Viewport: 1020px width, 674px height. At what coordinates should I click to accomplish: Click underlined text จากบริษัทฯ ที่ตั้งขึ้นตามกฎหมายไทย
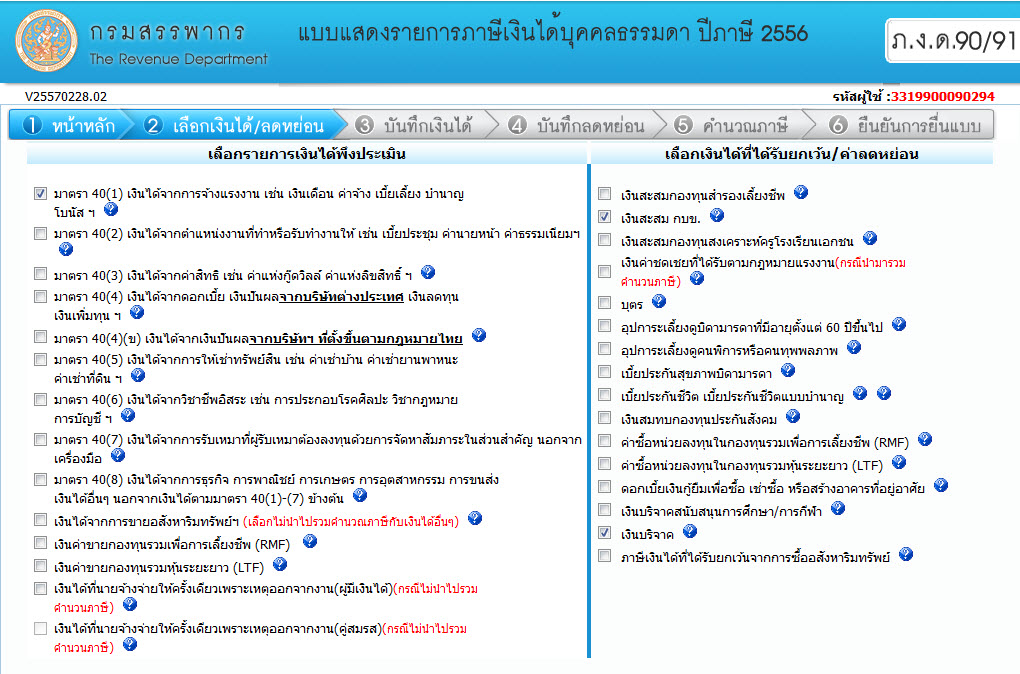tap(356, 339)
